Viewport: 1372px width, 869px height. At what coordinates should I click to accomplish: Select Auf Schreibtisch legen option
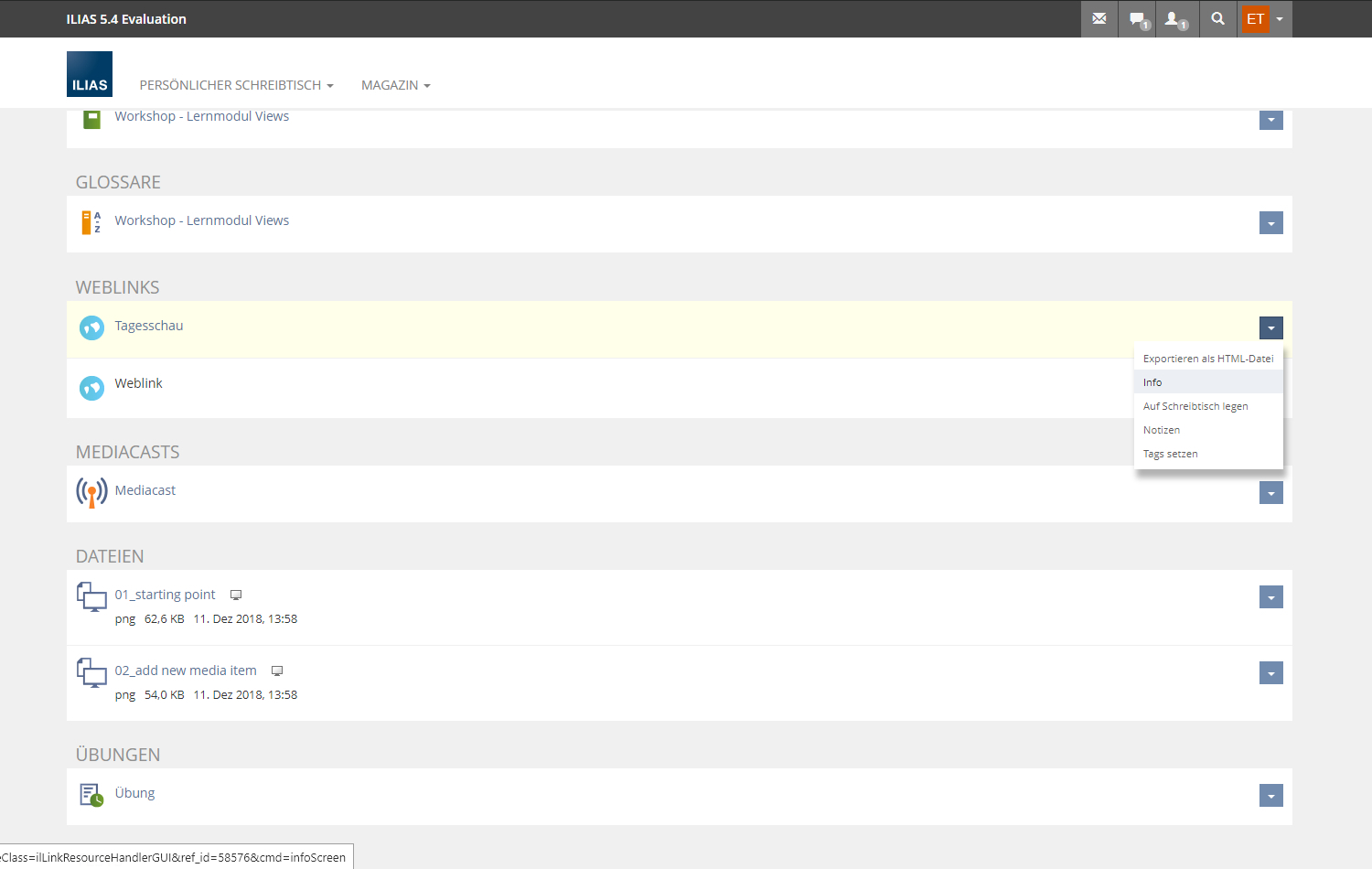coord(1195,406)
